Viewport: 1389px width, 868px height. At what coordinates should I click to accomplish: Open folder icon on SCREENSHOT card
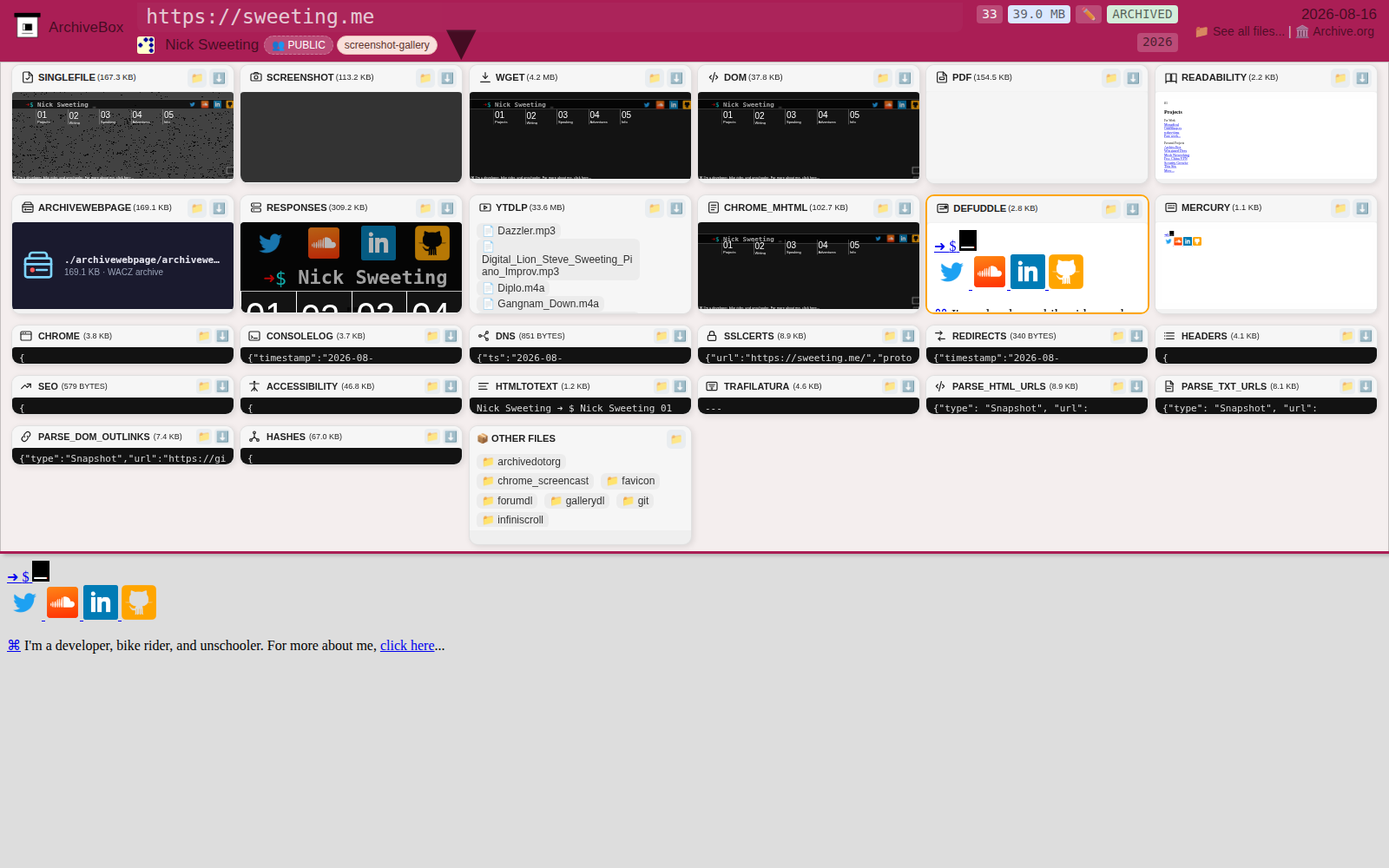coord(425,78)
